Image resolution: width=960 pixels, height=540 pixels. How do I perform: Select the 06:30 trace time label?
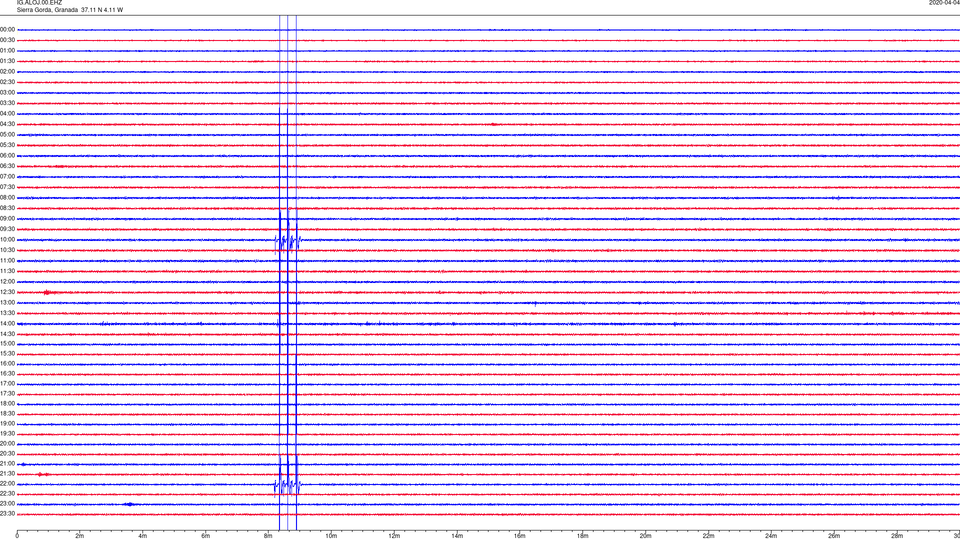[7, 166]
